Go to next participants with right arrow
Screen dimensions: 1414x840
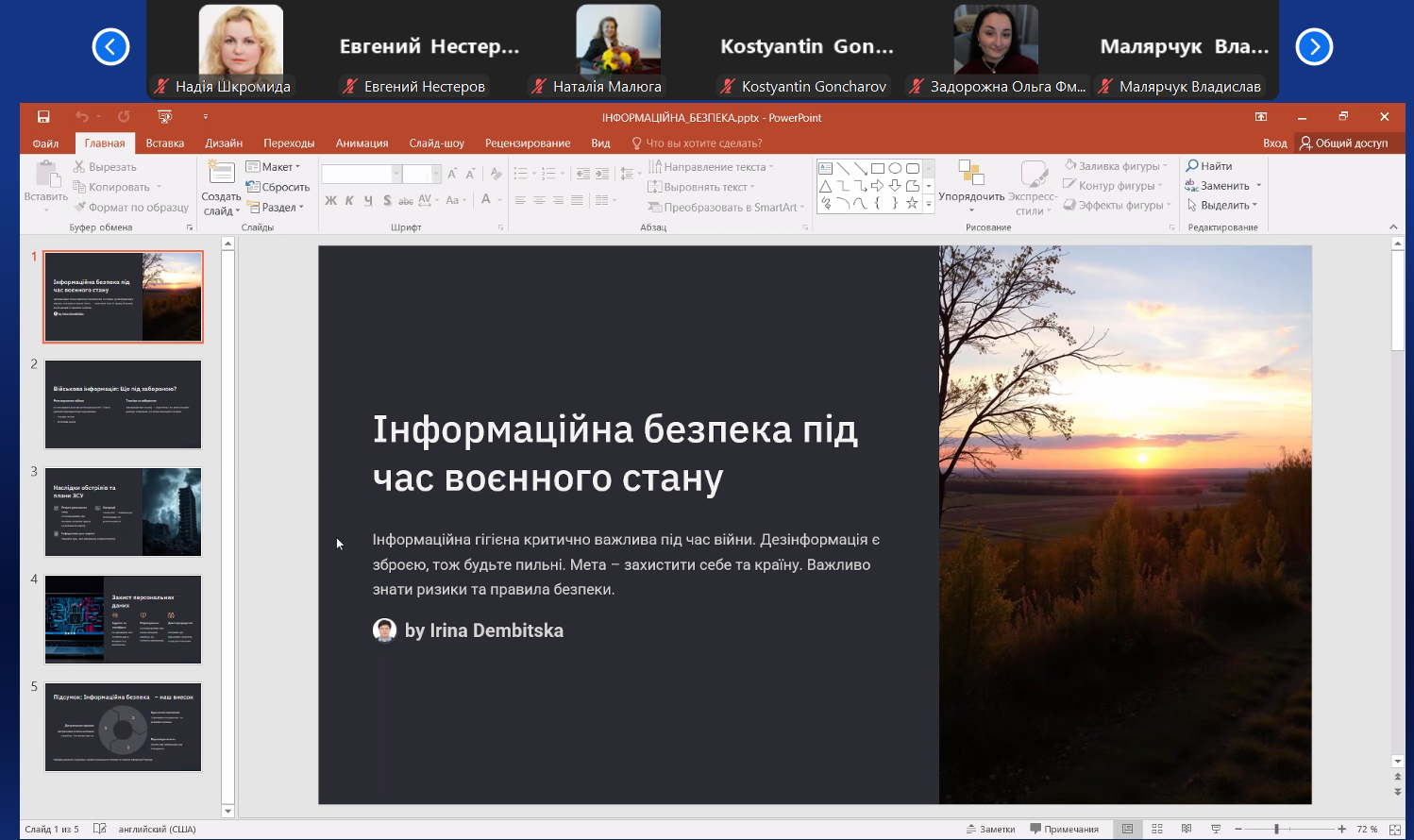pyautogui.click(x=1314, y=46)
